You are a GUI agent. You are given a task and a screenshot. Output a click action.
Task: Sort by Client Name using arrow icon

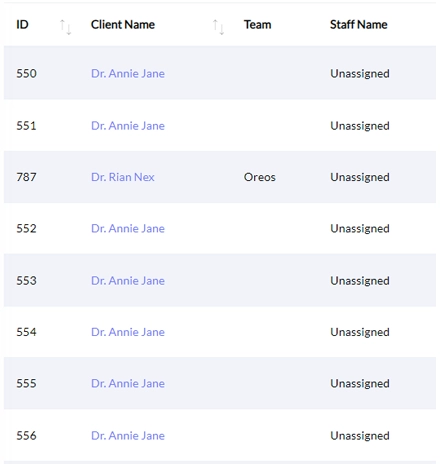[218, 27]
